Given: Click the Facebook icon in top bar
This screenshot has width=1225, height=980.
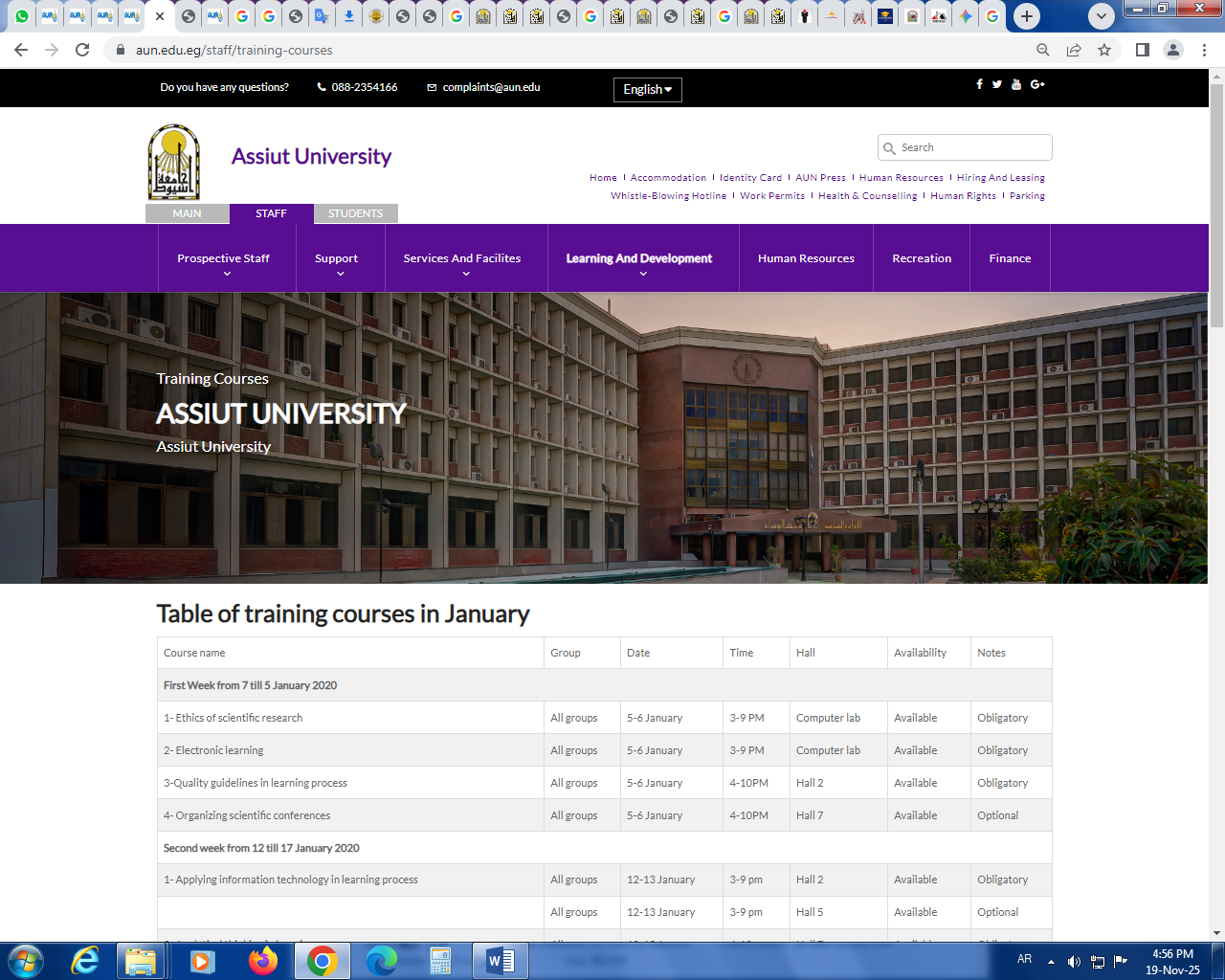Looking at the screenshot, I should click(x=979, y=84).
